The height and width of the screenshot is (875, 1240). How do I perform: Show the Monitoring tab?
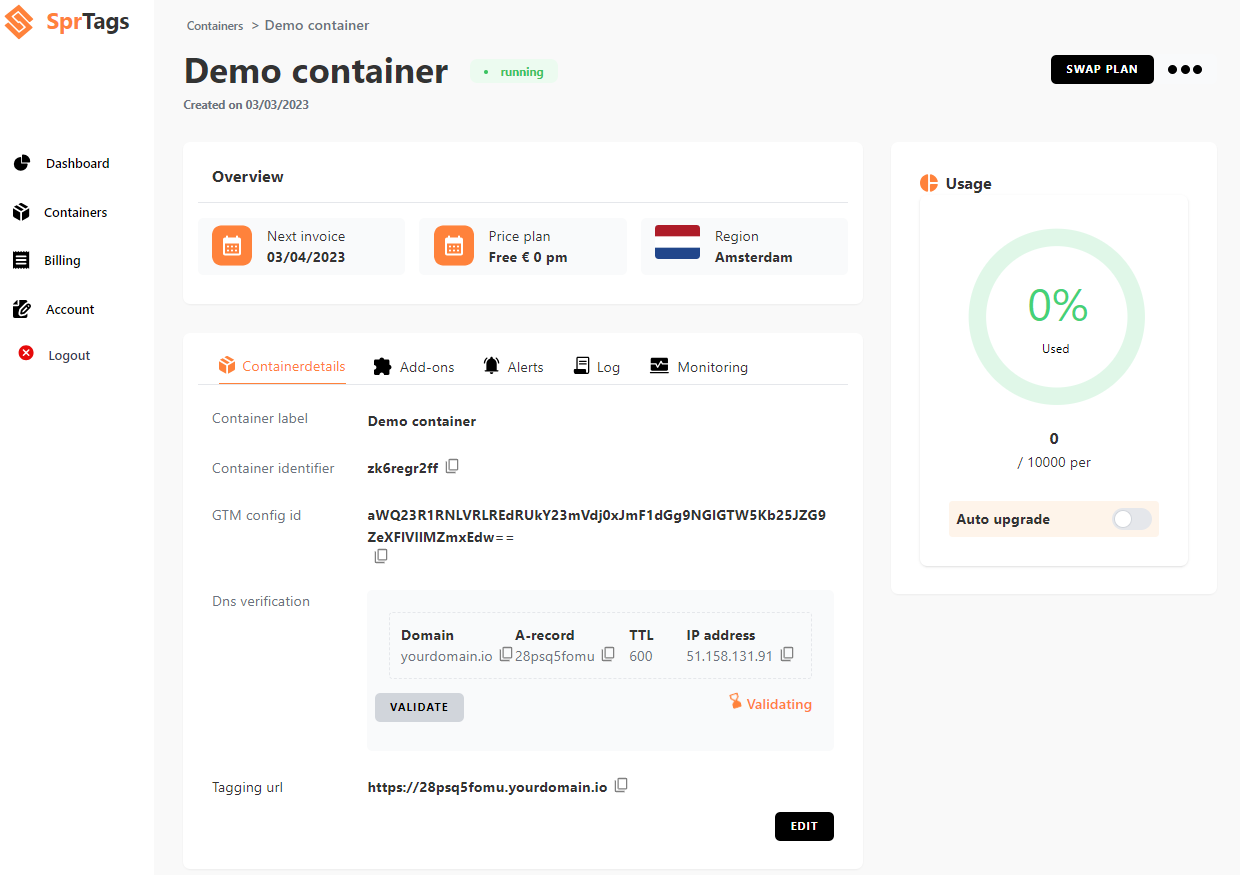click(x=699, y=367)
